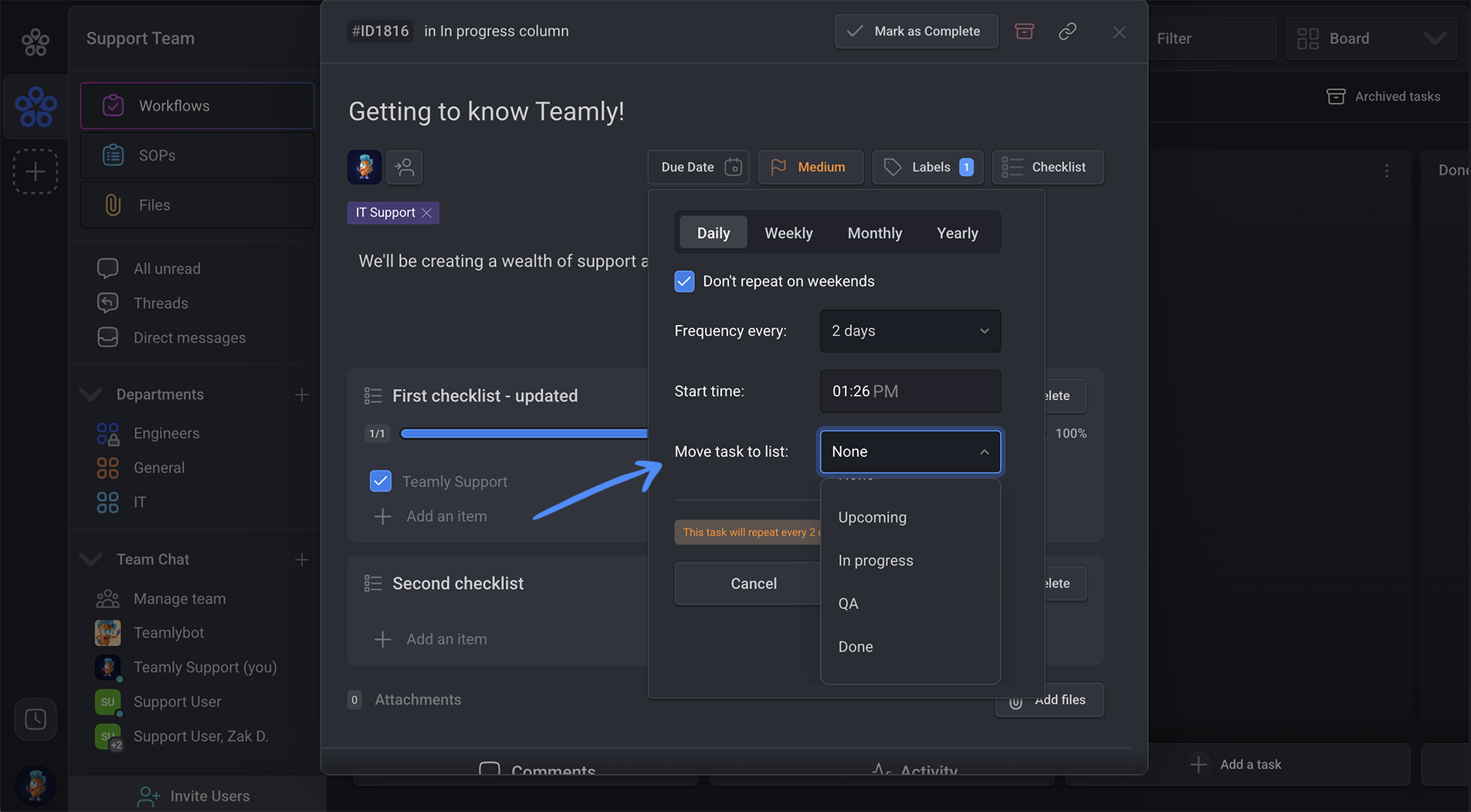Image resolution: width=1471 pixels, height=812 pixels.
Task: Open the Labels selector
Action: point(927,167)
